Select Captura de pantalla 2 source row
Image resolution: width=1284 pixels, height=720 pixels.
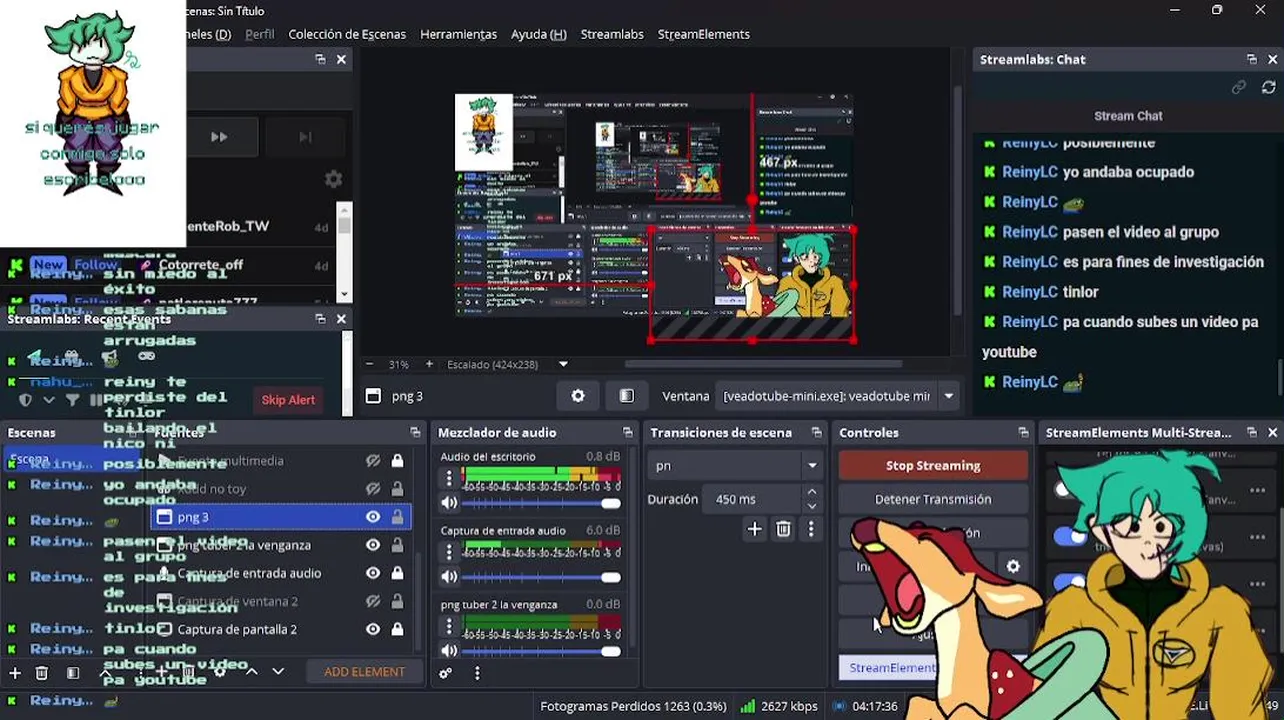[280, 629]
